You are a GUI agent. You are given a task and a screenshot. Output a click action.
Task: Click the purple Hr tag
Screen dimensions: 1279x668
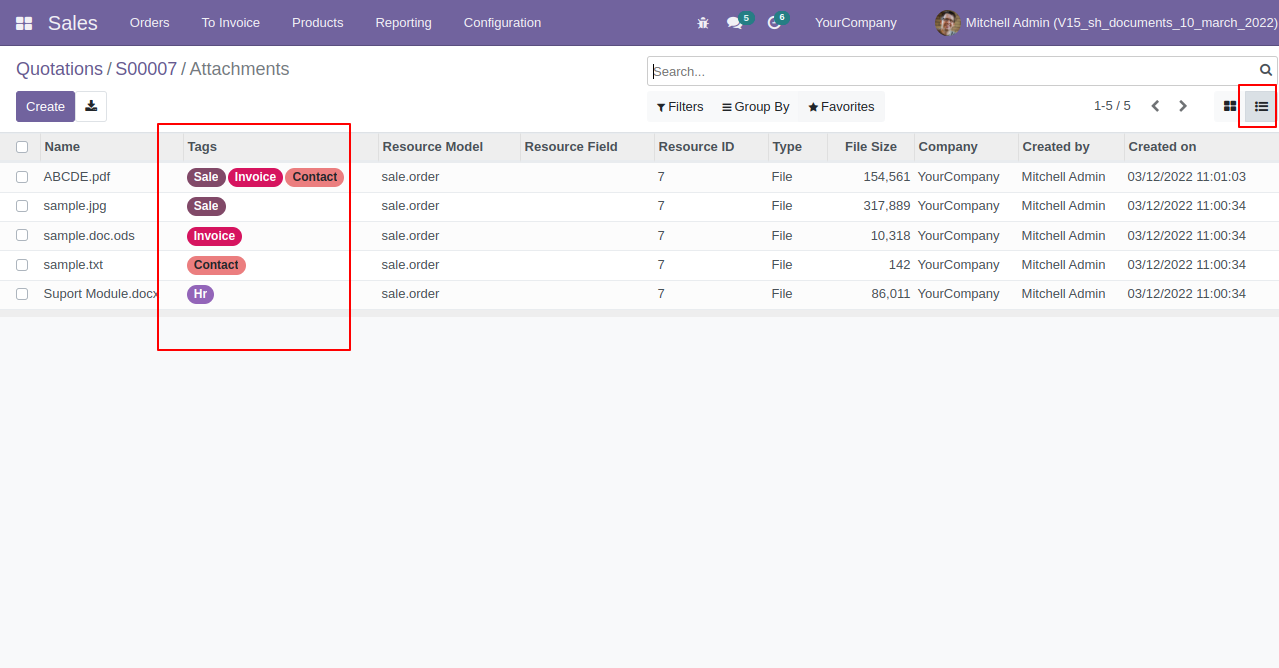point(200,294)
